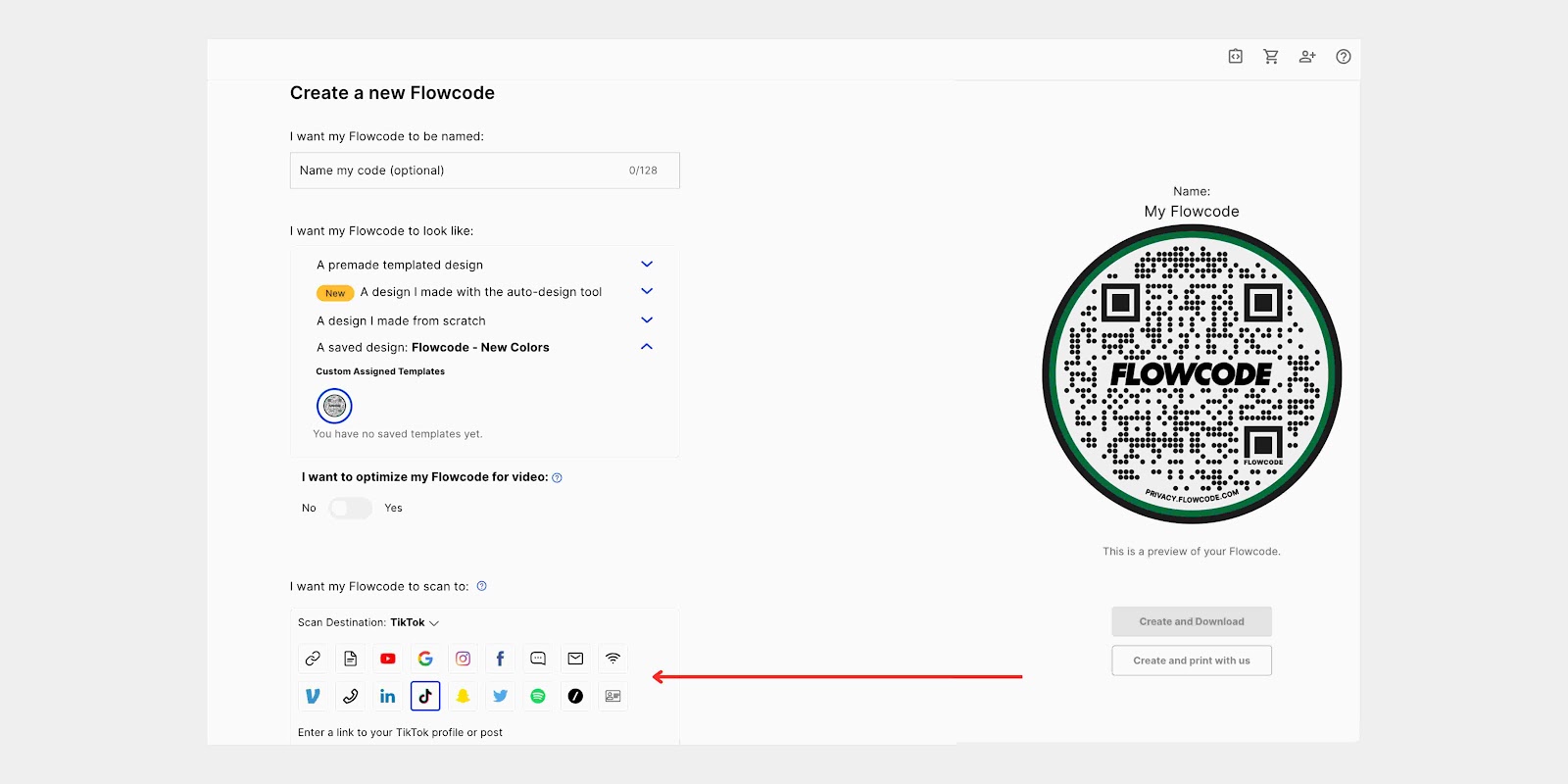
Task: Choose the file document destination icon
Action: point(350,659)
